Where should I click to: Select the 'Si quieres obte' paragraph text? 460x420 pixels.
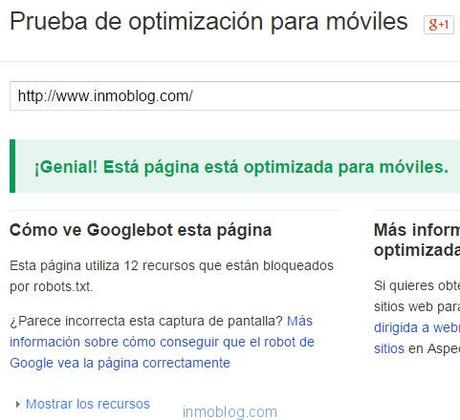(x=417, y=286)
